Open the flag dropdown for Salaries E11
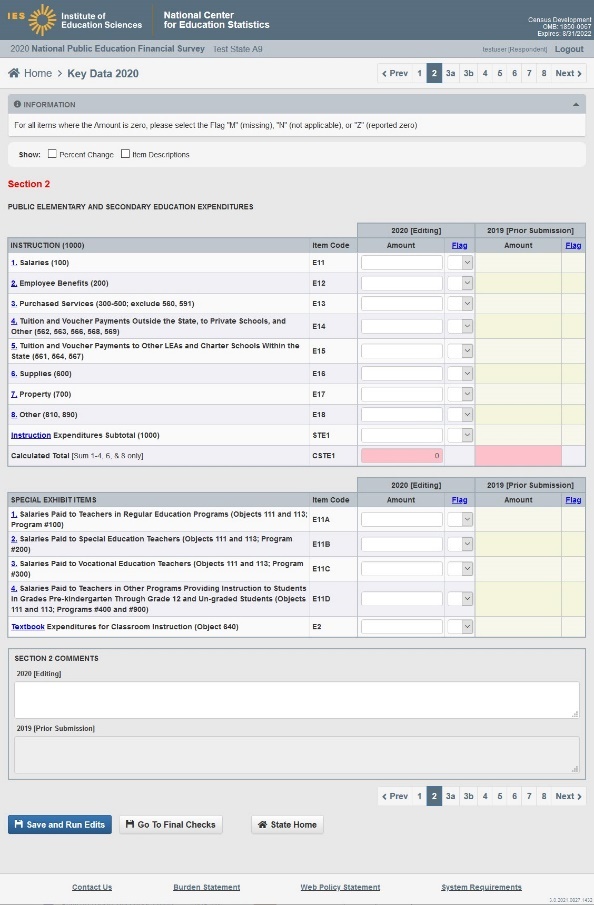The image size is (594, 905). point(460,263)
